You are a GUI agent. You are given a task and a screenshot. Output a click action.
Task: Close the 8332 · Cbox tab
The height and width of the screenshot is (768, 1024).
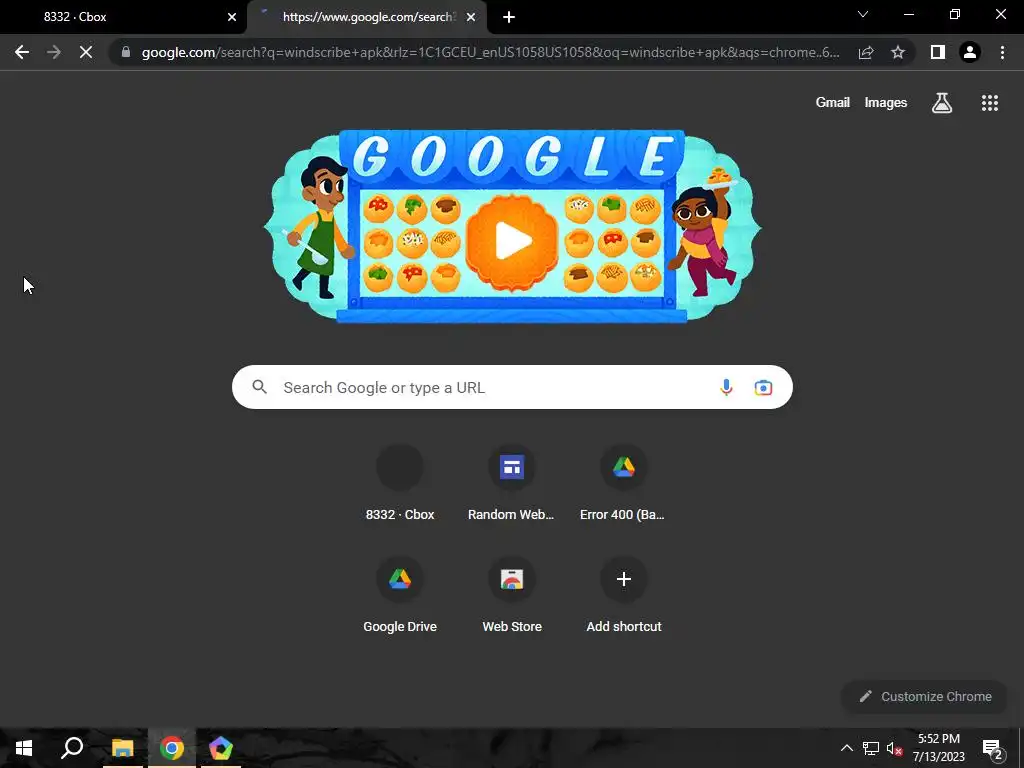pos(231,17)
